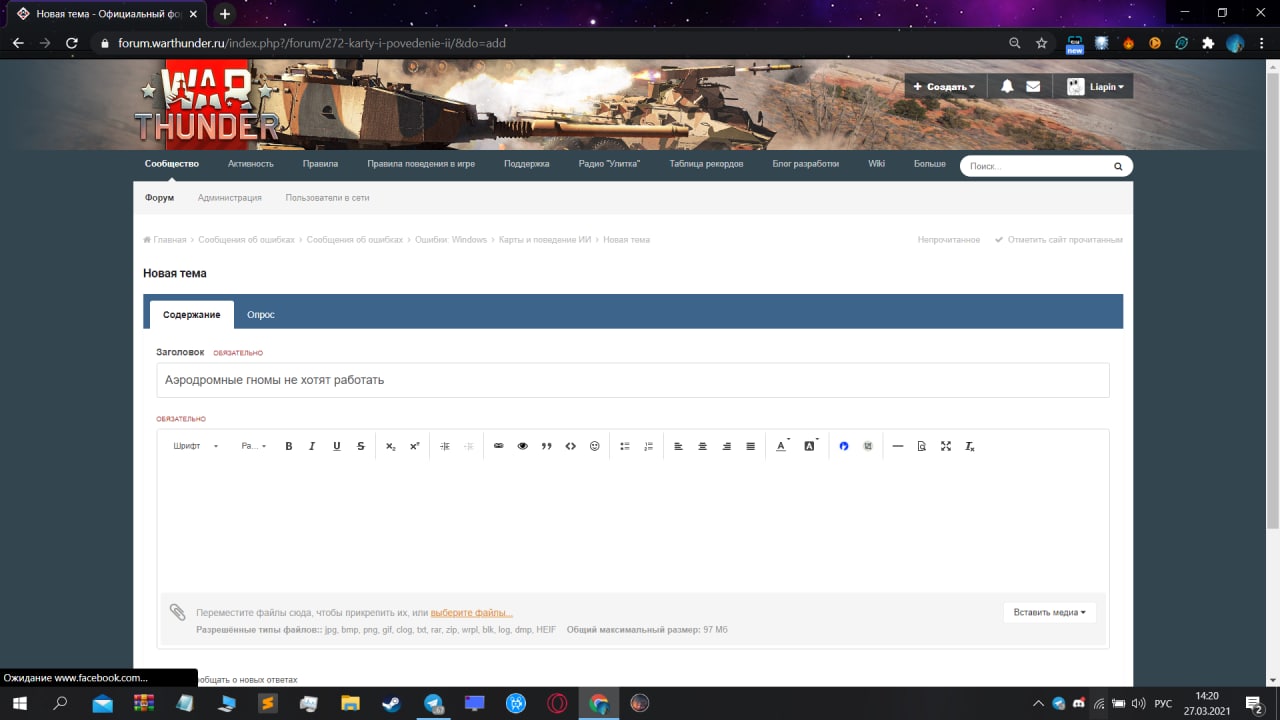The image size is (1280, 720).
Task: Open the Активность menu item
Action: 250,163
